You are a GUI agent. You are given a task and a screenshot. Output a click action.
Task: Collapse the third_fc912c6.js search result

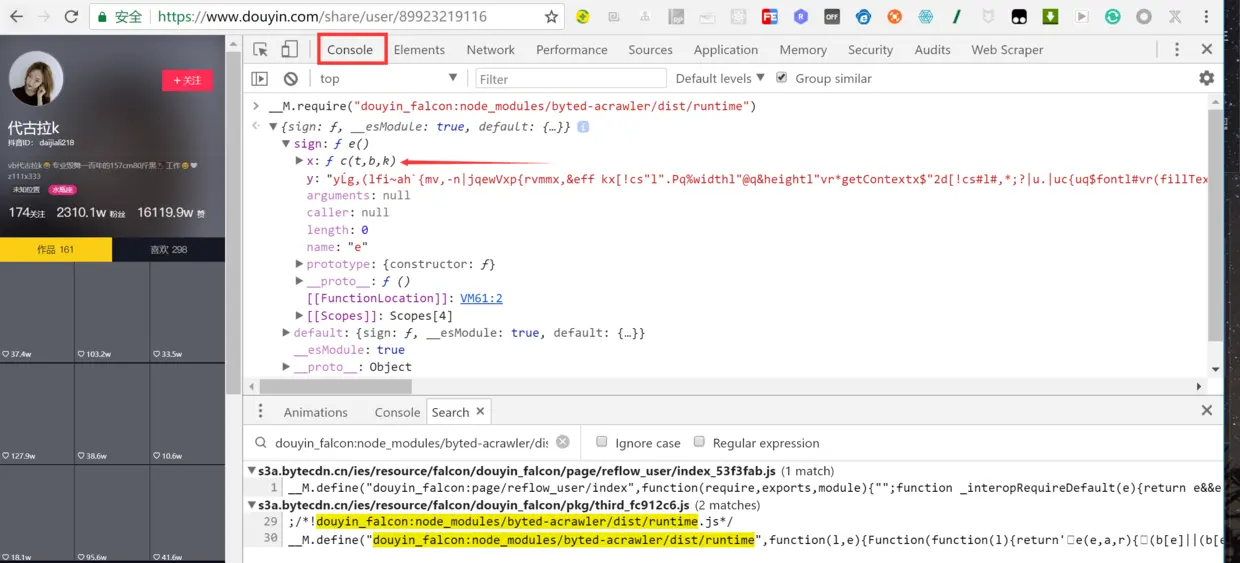click(251, 505)
